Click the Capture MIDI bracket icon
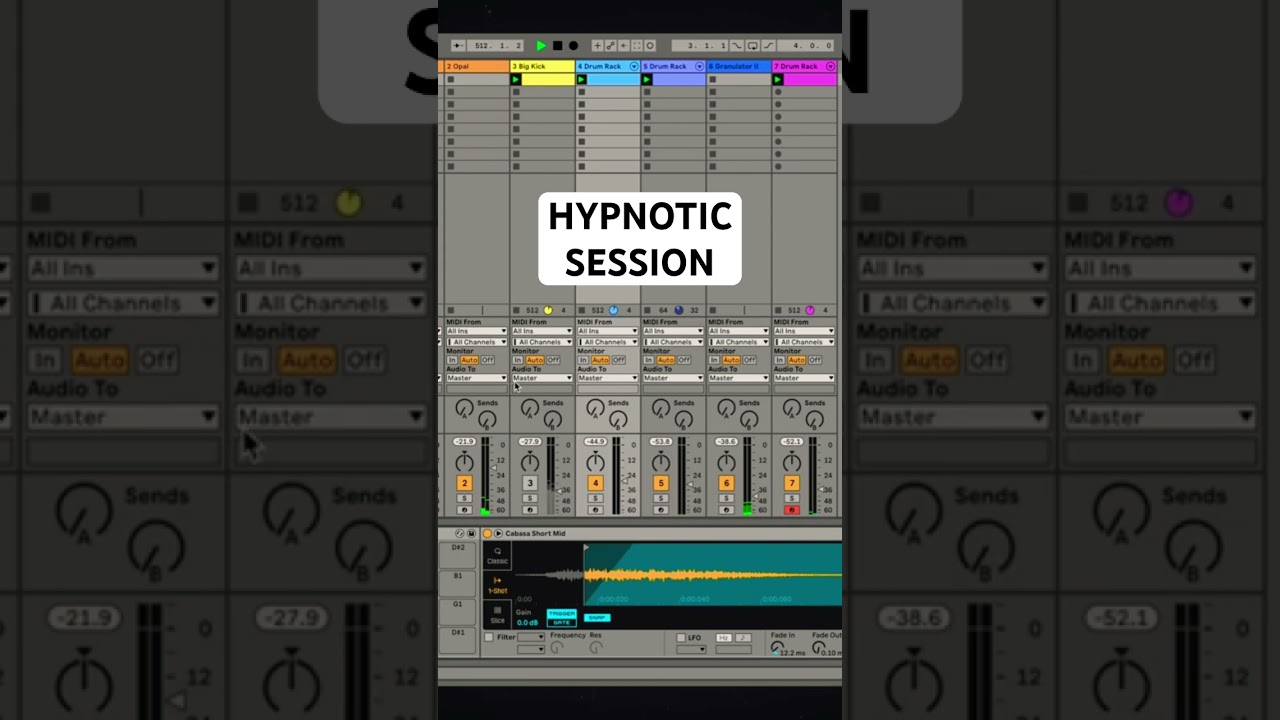The width and height of the screenshot is (1280, 720). point(637,45)
